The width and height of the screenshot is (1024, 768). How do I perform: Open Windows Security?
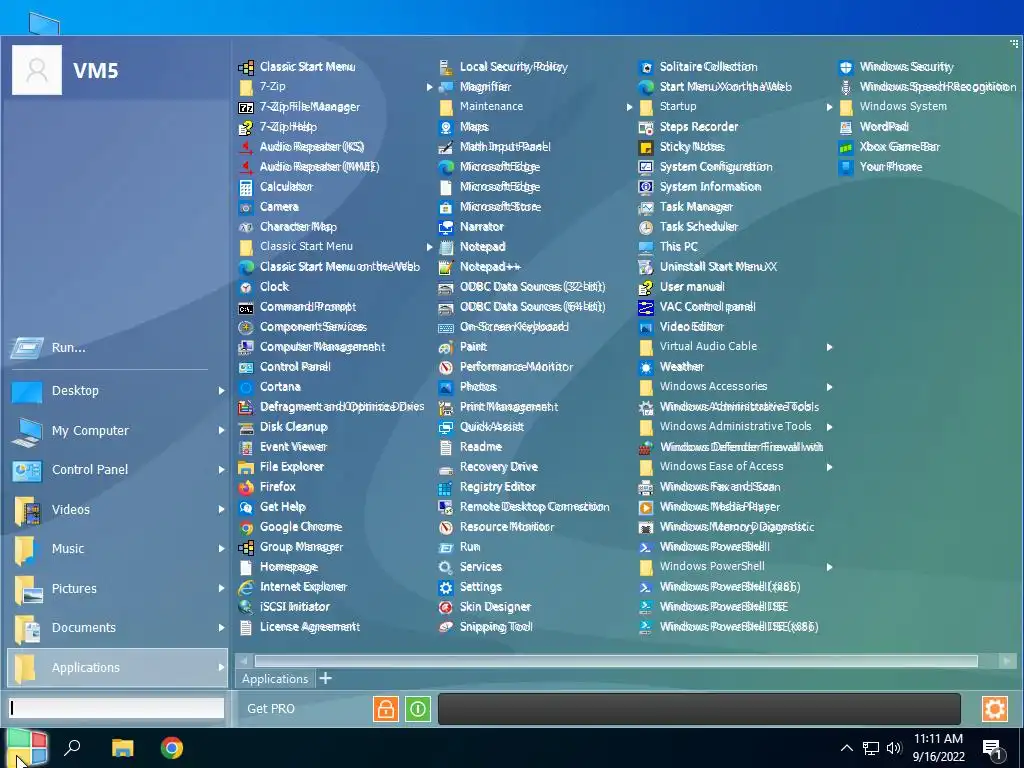pyautogui.click(x=896, y=67)
